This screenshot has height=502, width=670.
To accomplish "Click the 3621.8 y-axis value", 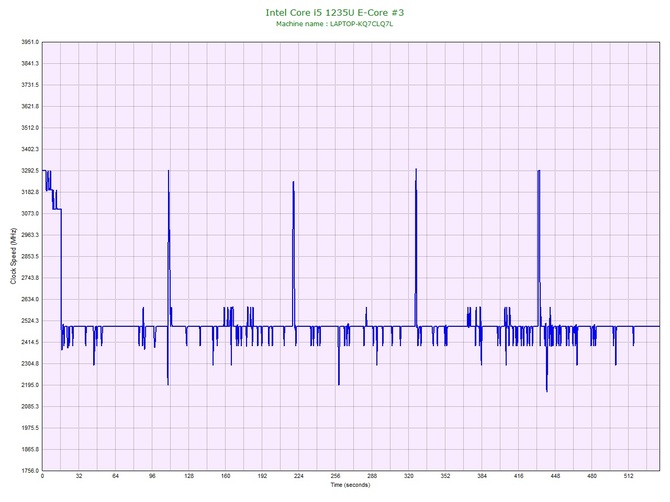I will pos(30,106).
